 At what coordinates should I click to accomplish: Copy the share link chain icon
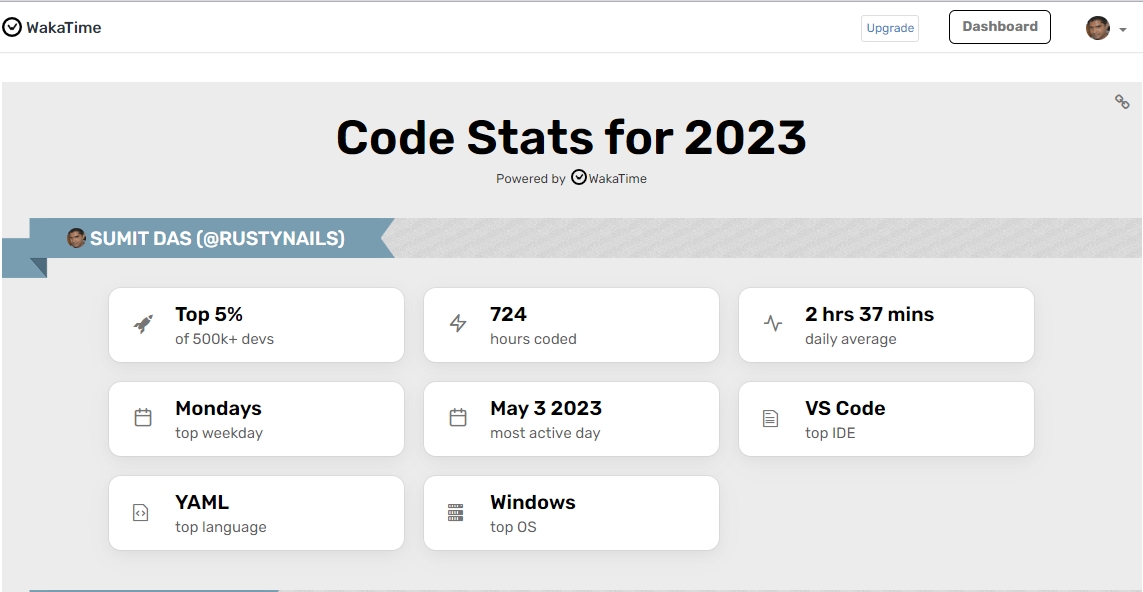coord(1123,102)
